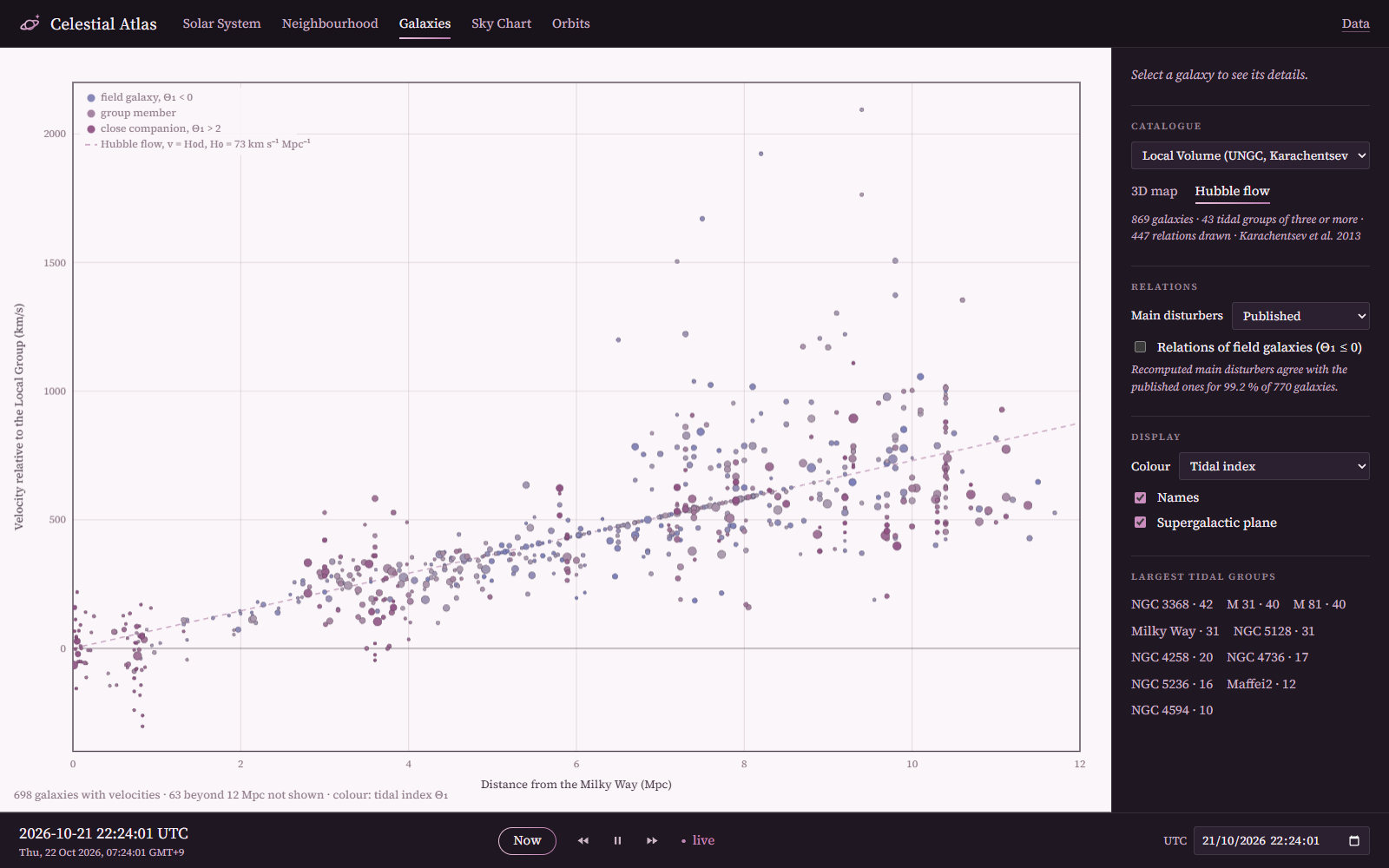Switch to the Sky Chart tab
1389x868 pixels.
(x=501, y=23)
